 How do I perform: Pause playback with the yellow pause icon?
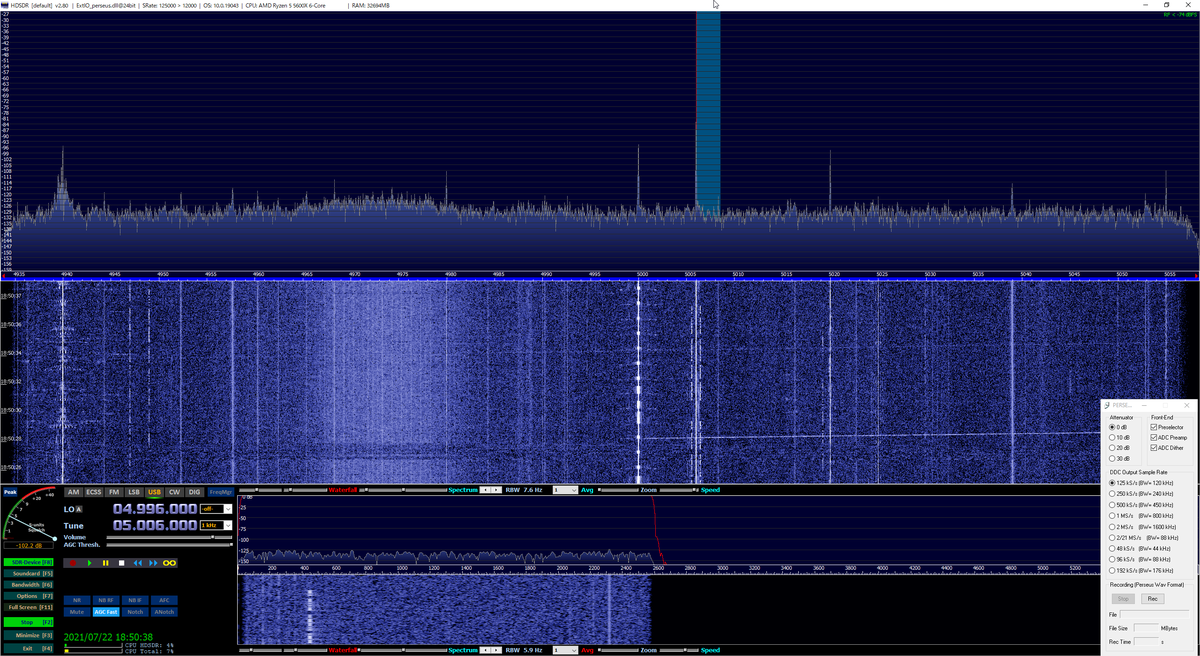tap(105, 563)
